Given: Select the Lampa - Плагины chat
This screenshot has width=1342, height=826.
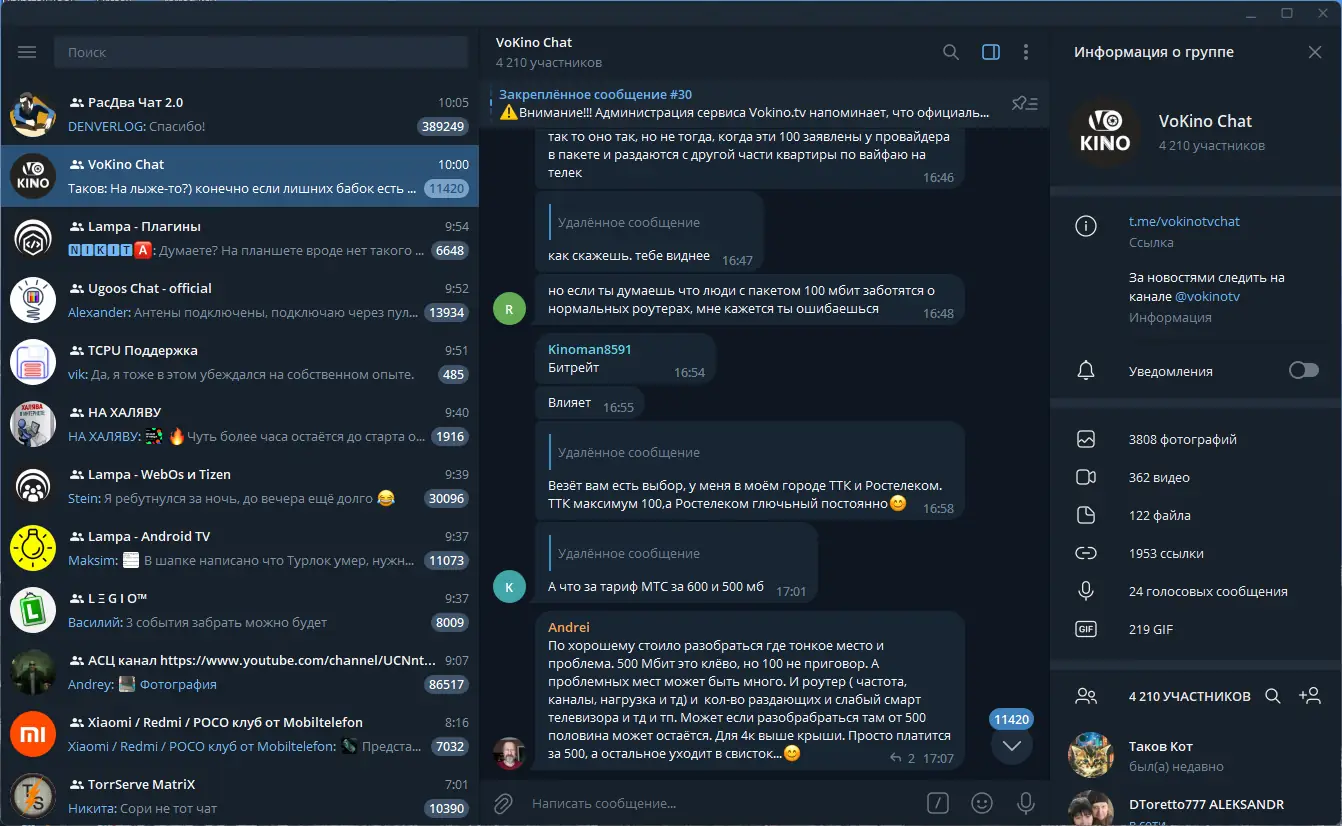Looking at the screenshot, I should 240,239.
